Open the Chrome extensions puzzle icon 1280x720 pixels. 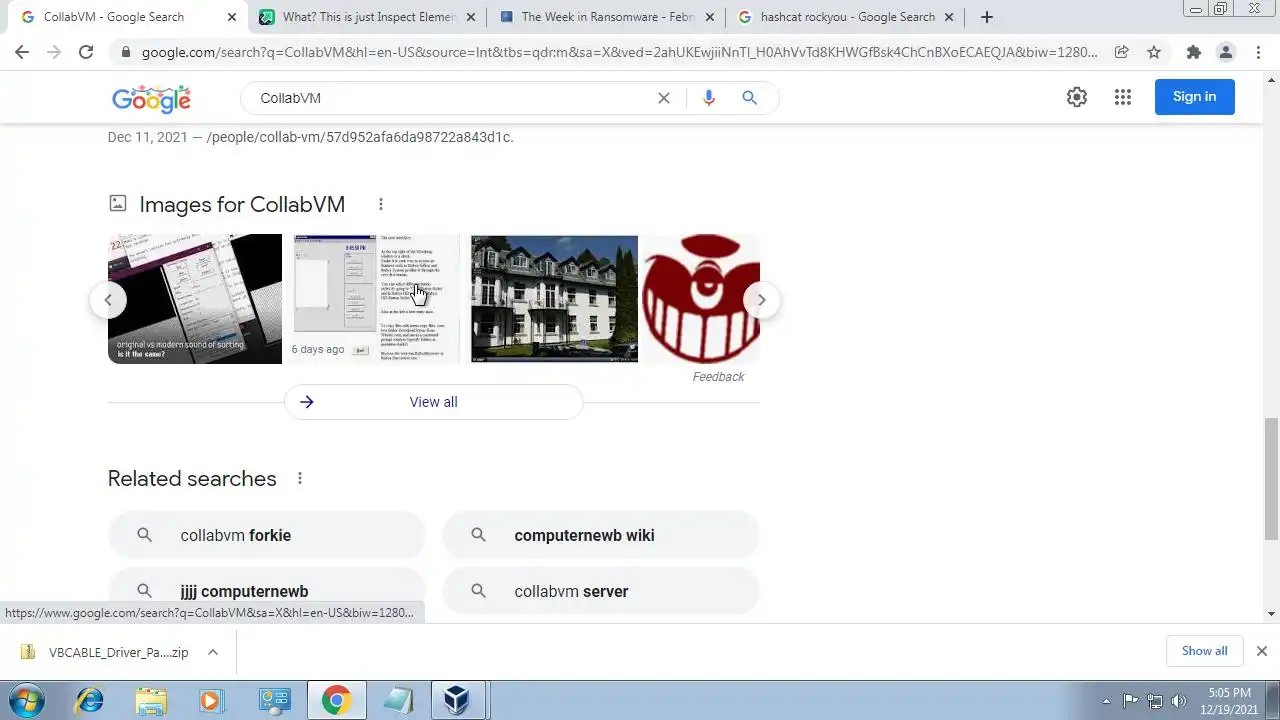click(1193, 52)
